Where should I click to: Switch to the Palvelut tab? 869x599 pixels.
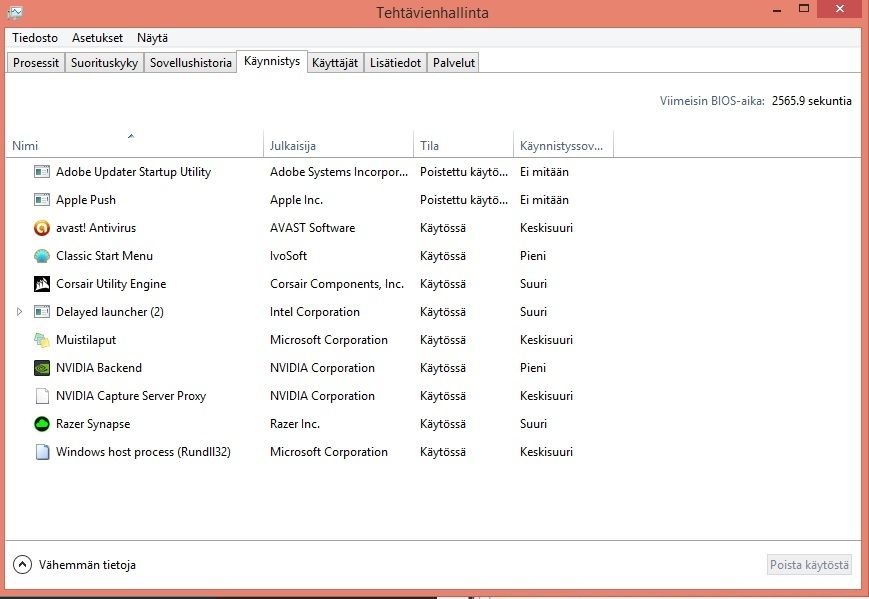(x=454, y=63)
